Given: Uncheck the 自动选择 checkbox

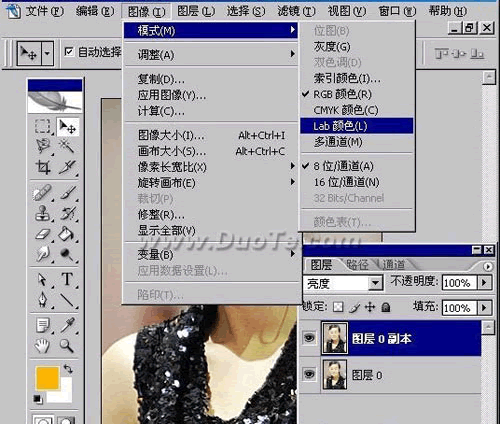Looking at the screenshot, I should (69, 52).
